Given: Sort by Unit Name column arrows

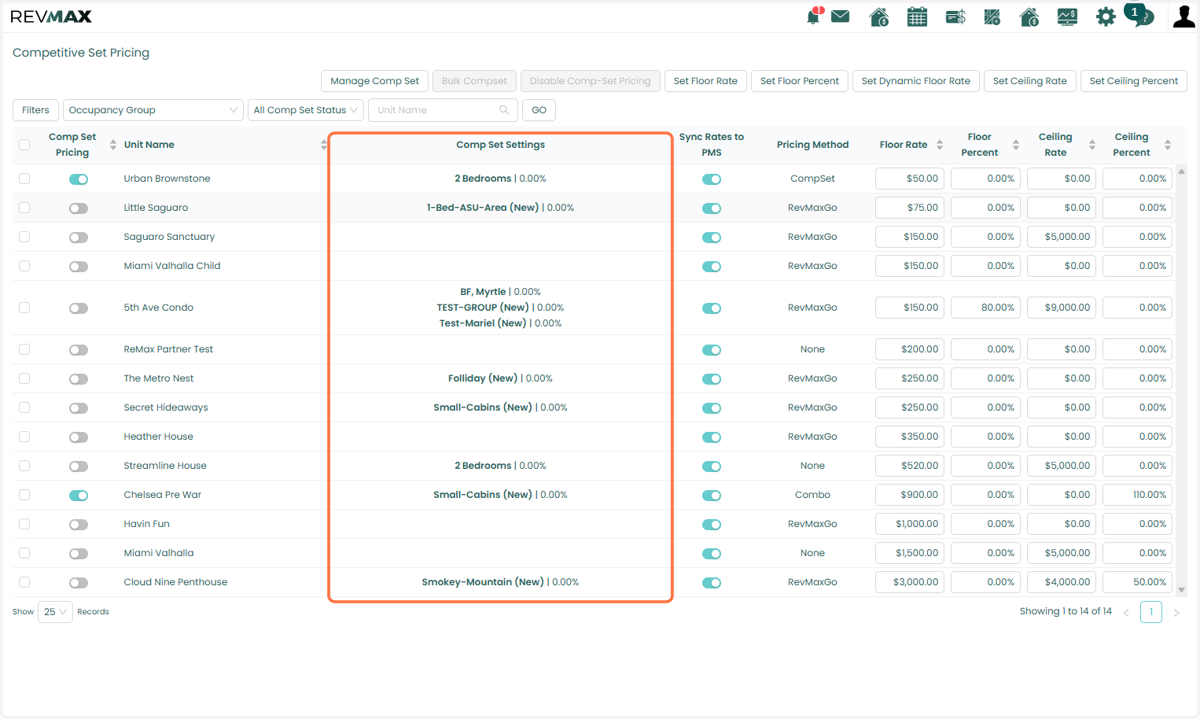Looking at the screenshot, I should tap(323, 145).
